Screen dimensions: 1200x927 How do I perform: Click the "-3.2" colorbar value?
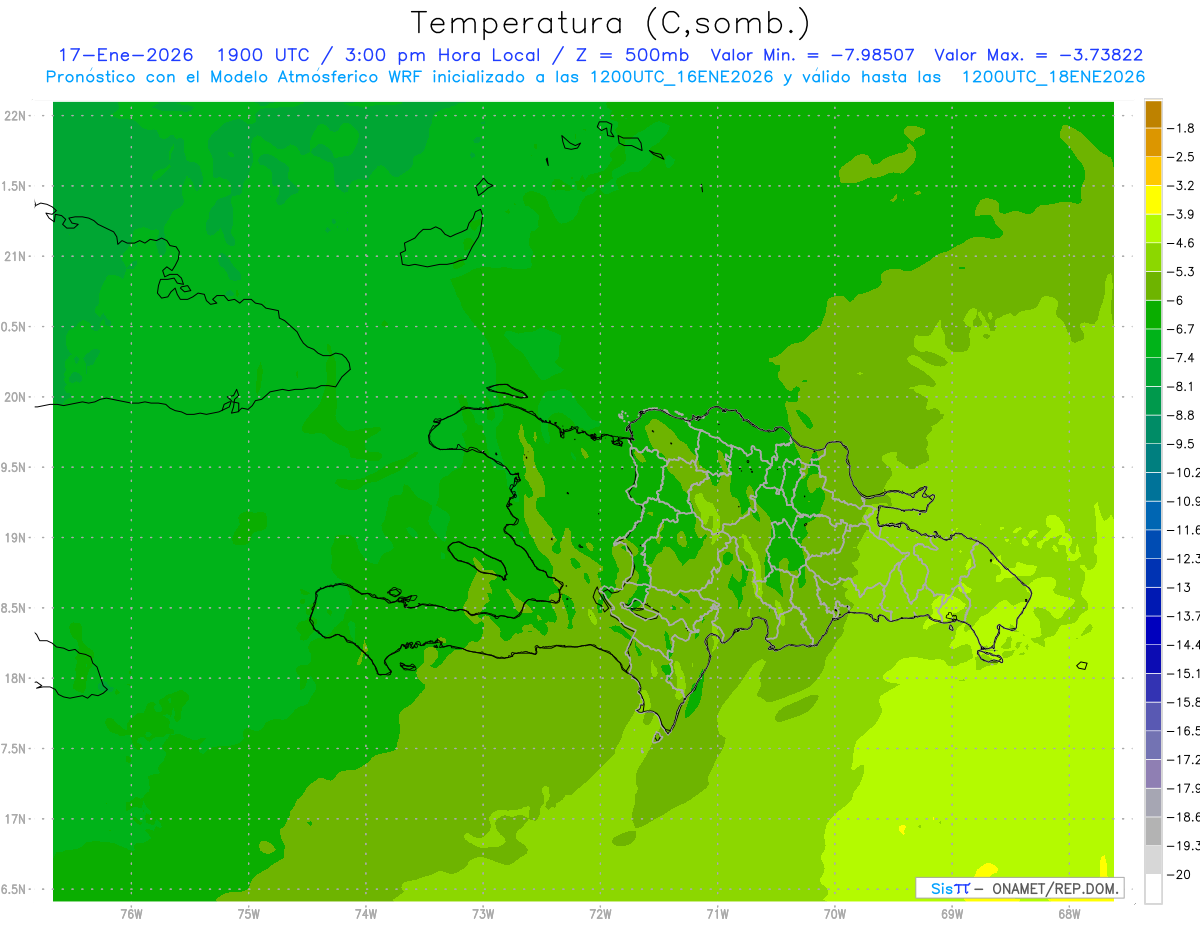(1182, 185)
